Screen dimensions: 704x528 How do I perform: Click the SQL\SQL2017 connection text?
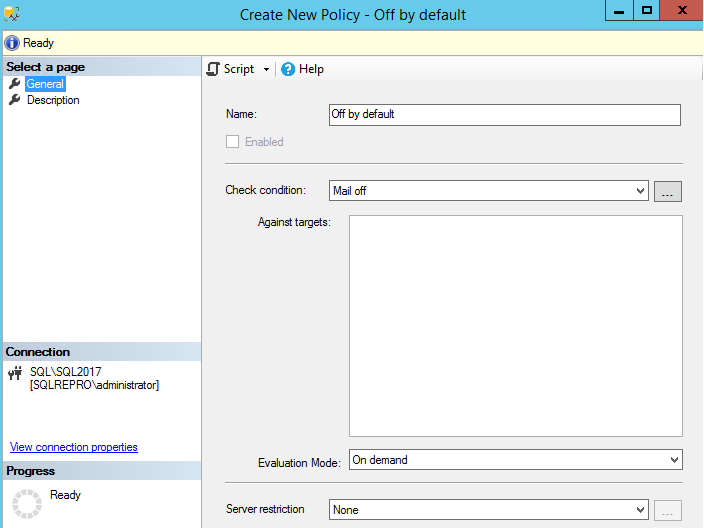(66, 372)
